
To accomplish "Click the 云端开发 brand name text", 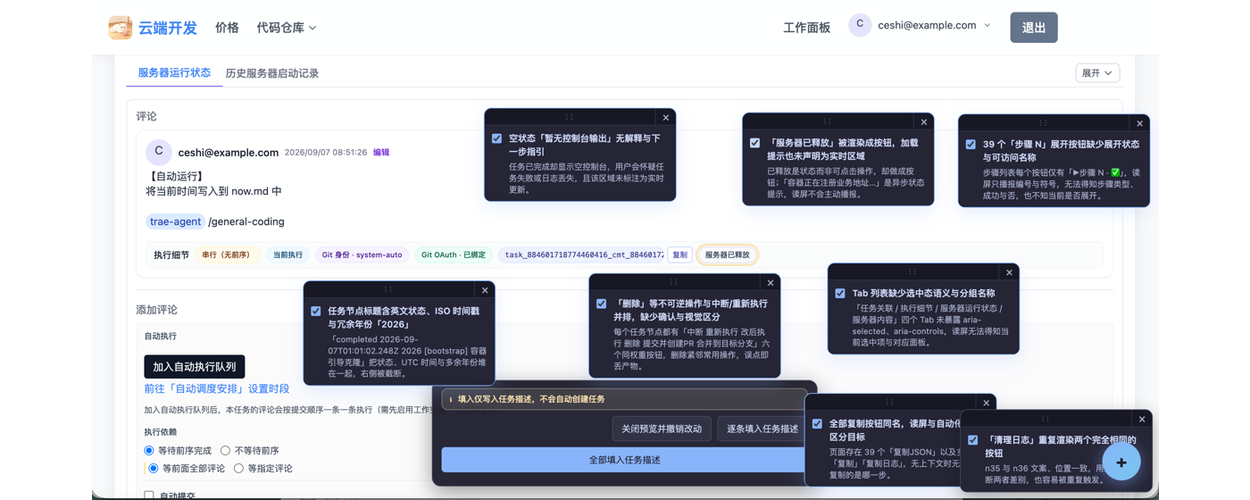I will [169, 28].
